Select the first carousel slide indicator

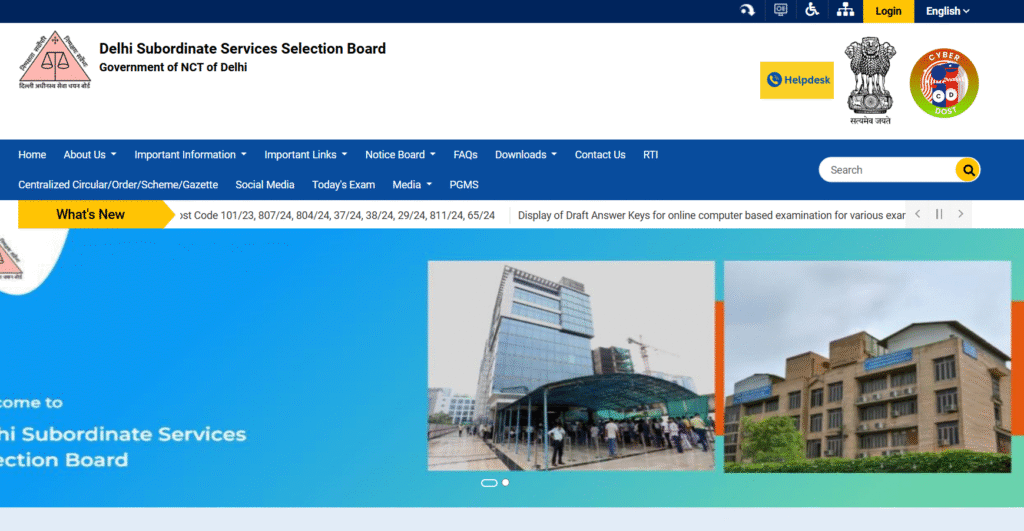point(489,483)
